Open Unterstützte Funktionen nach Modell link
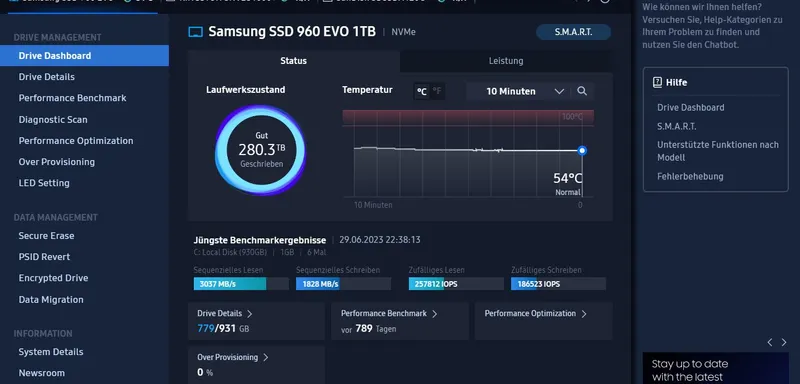The height and width of the screenshot is (384, 800). [718, 151]
